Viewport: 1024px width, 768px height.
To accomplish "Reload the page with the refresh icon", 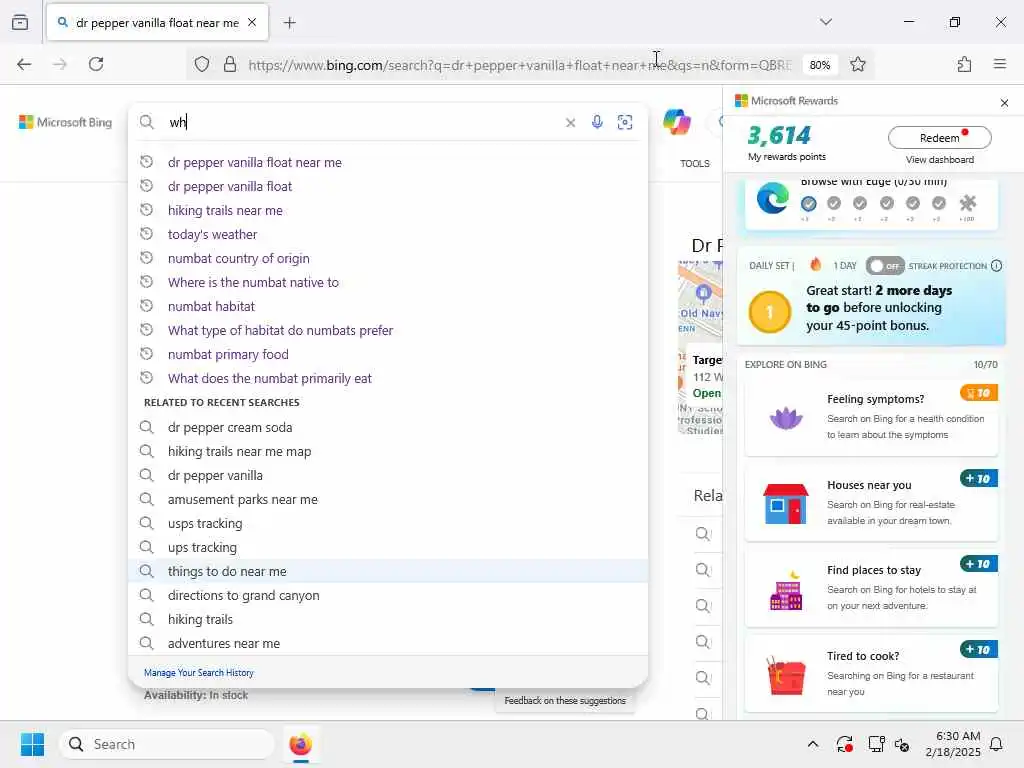I will tap(96, 64).
